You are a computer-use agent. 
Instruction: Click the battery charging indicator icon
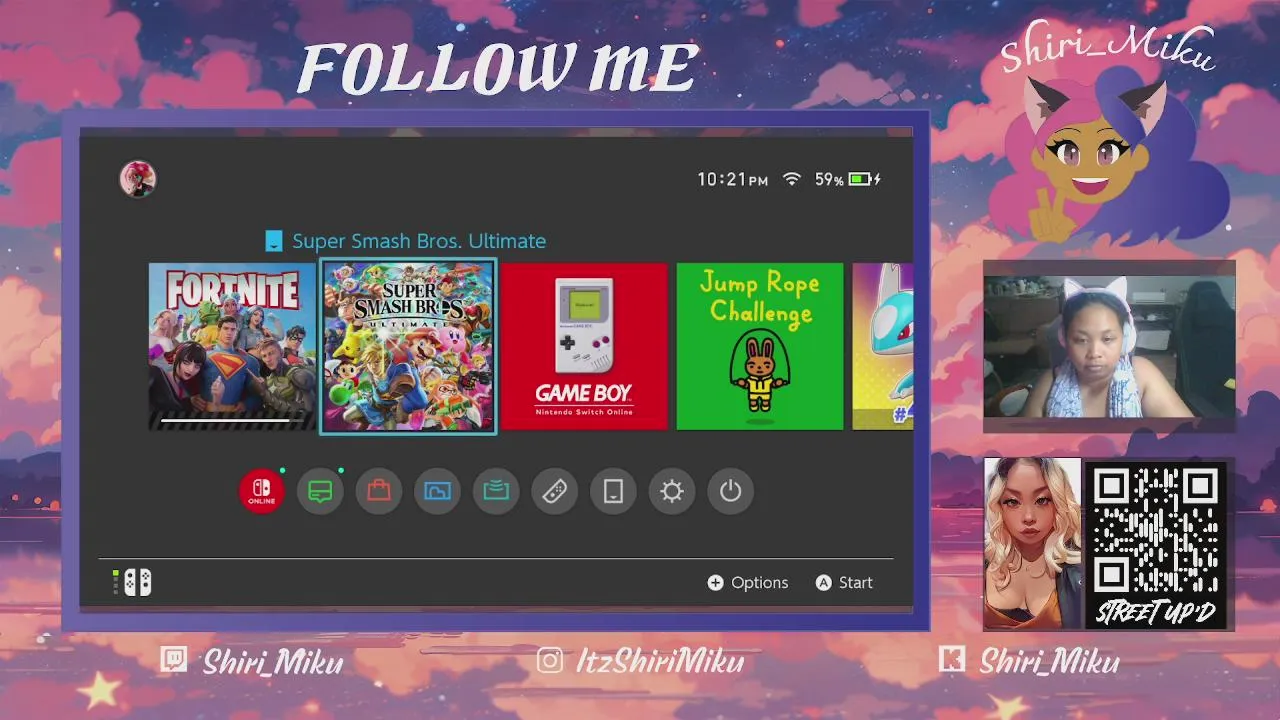click(x=865, y=179)
